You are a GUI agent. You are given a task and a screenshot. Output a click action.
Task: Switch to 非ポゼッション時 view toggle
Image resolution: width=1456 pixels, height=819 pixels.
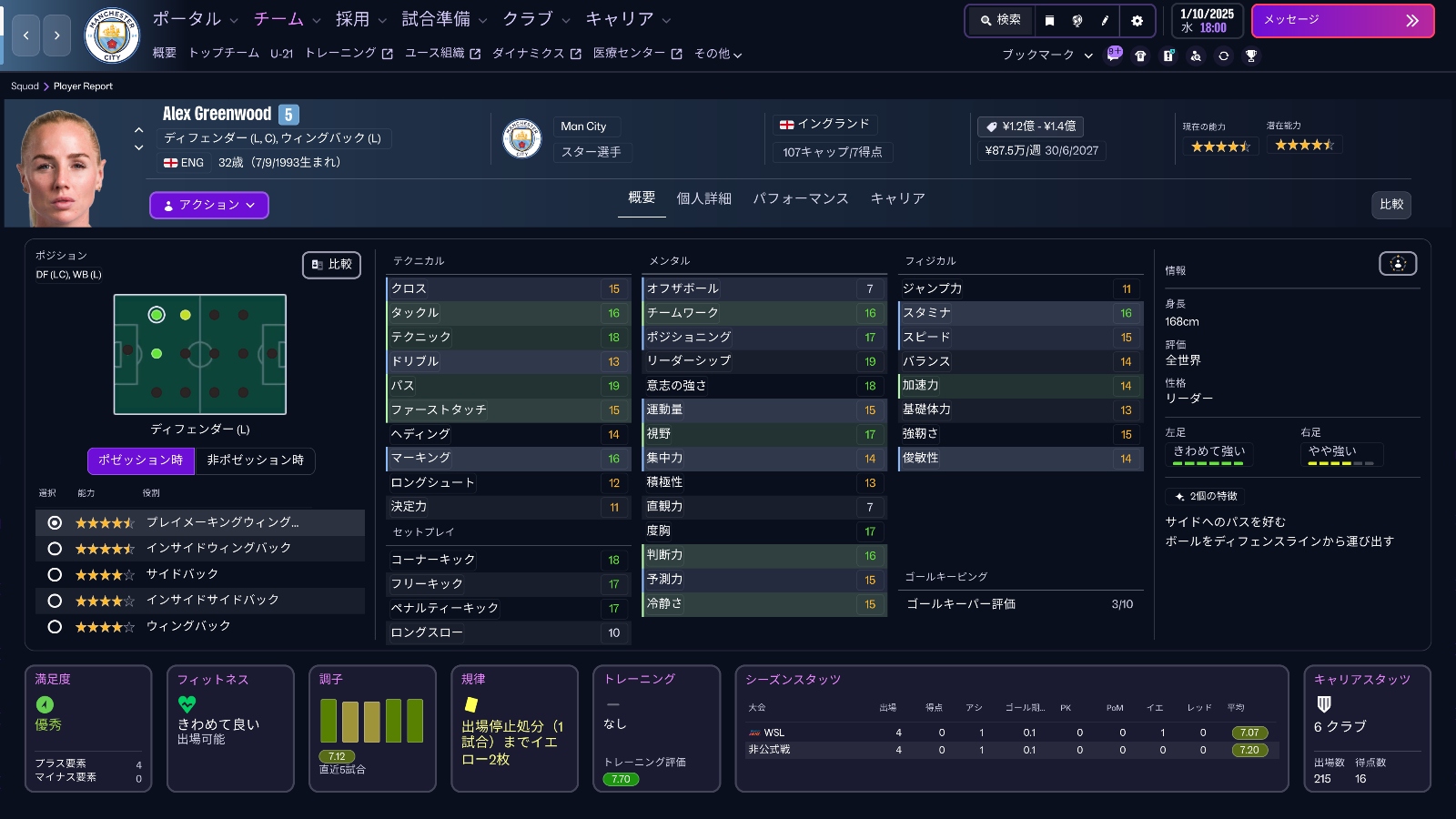pyautogui.click(x=256, y=461)
